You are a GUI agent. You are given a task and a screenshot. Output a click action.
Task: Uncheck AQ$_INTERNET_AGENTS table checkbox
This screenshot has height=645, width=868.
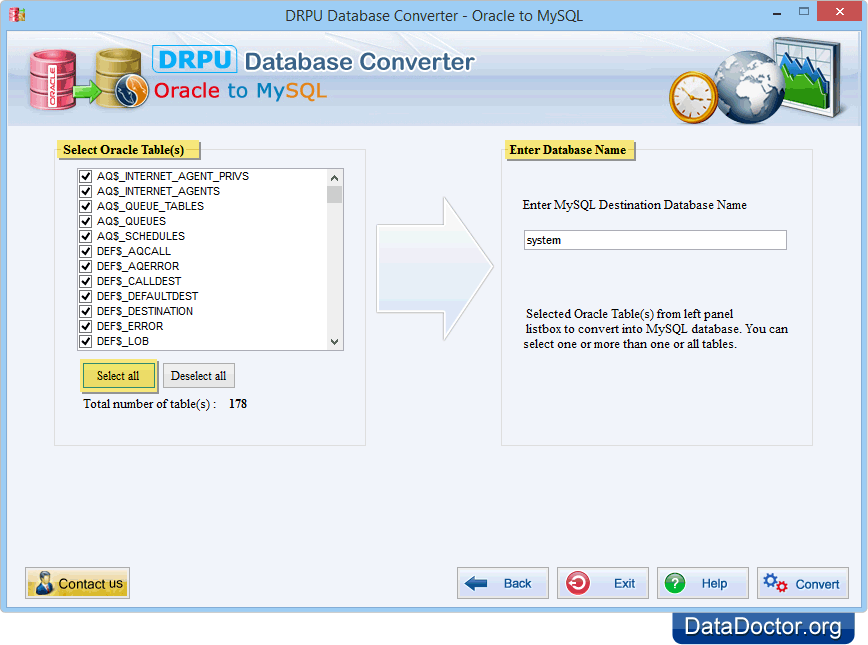(x=85, y=191)
